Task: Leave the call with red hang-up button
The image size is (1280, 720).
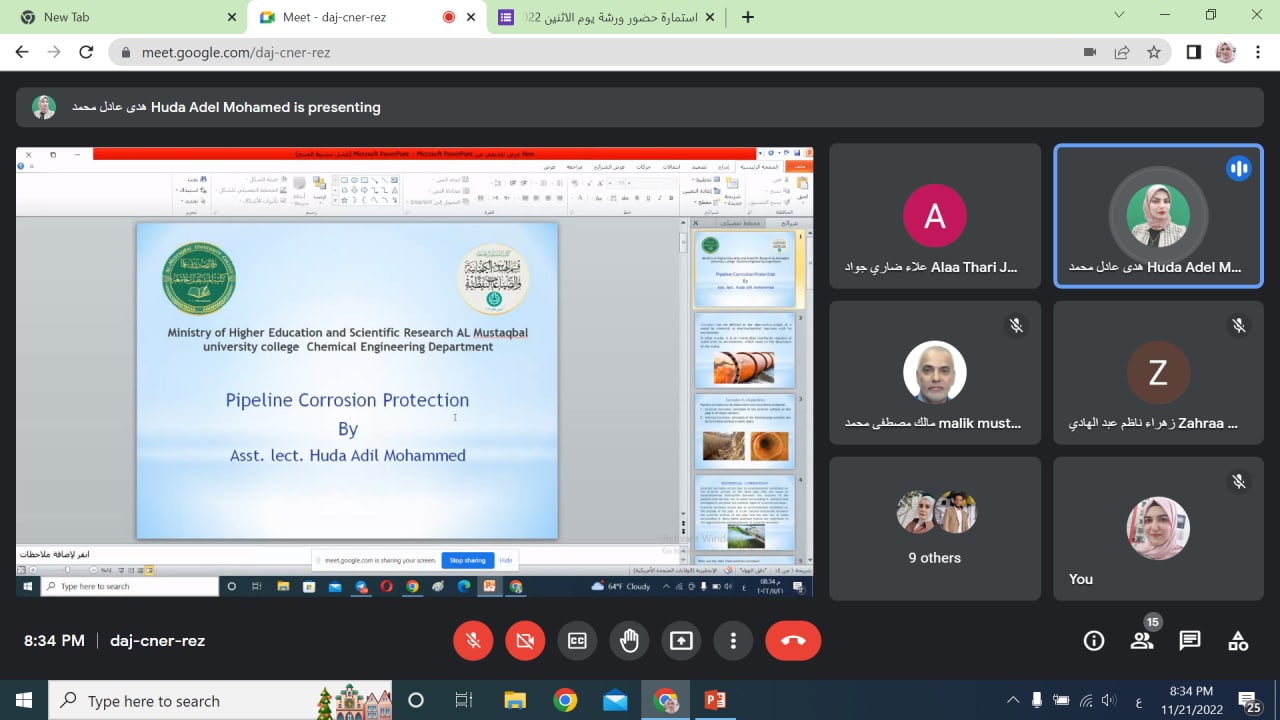Action: [793, 641]
